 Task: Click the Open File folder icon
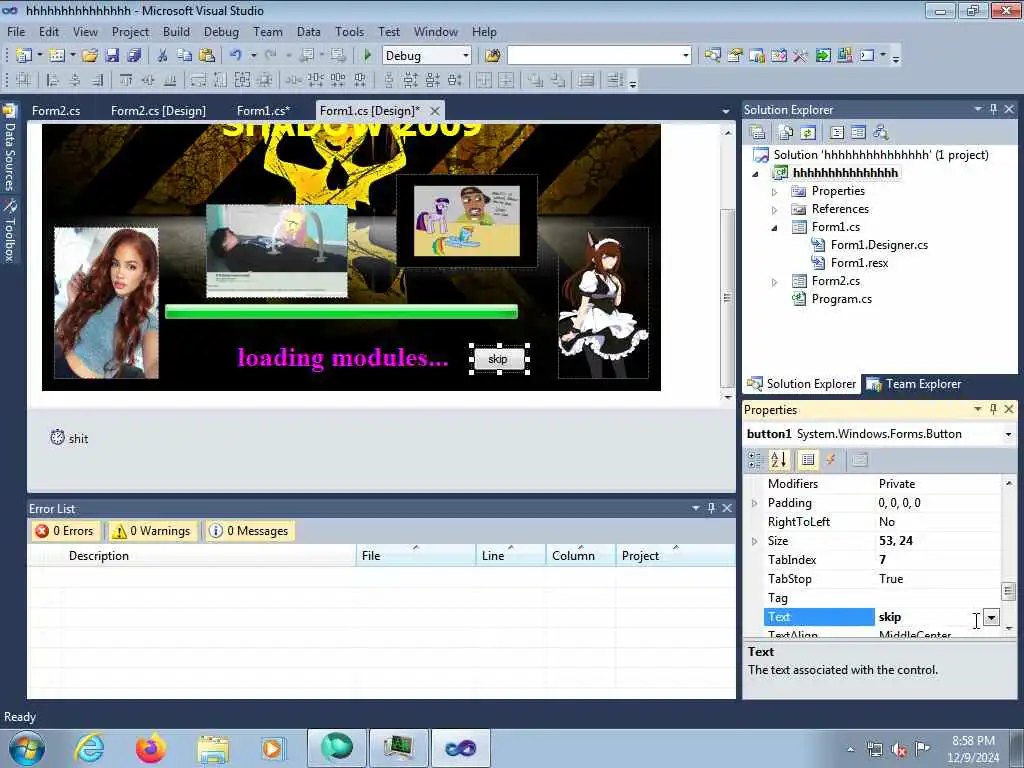90,56
